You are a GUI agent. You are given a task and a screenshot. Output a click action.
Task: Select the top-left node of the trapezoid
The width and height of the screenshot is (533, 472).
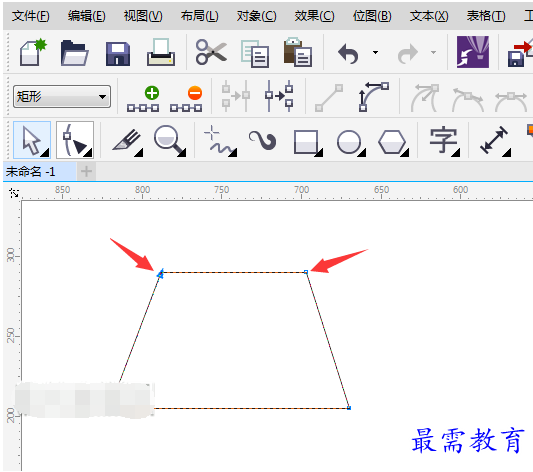point(160,273)
